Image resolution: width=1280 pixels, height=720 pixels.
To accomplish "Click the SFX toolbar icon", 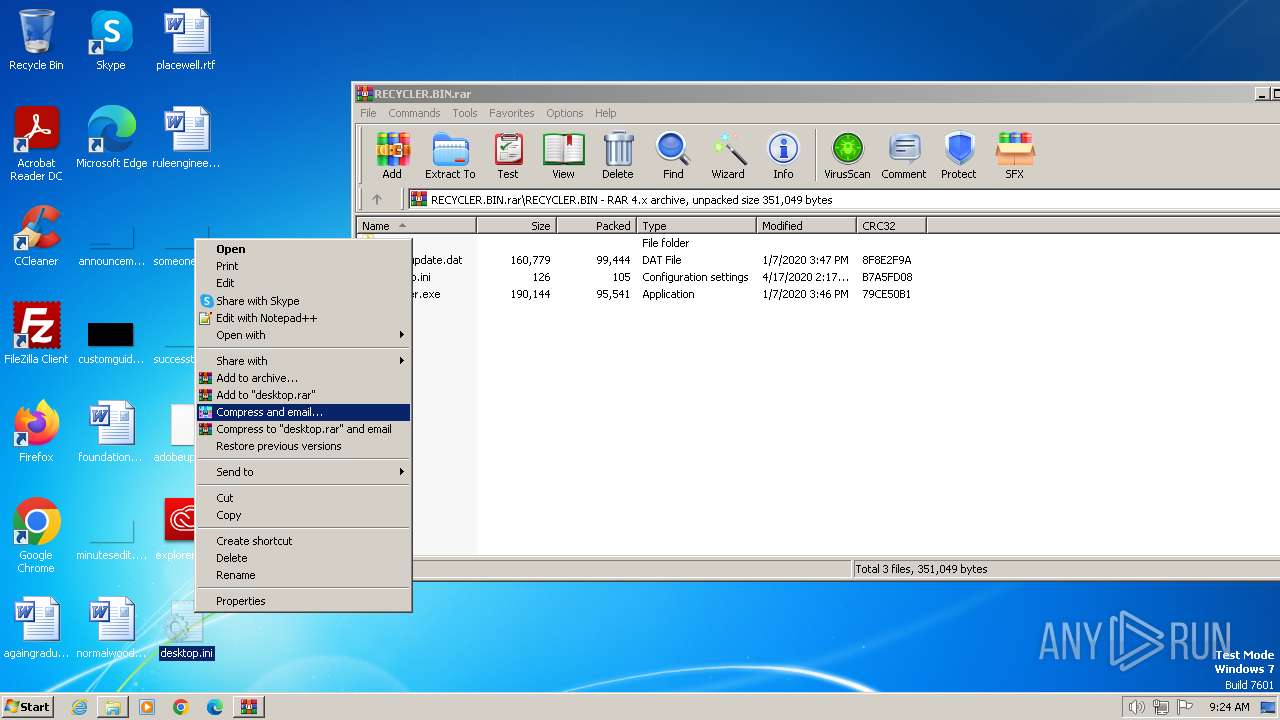I will [1014, 156].
